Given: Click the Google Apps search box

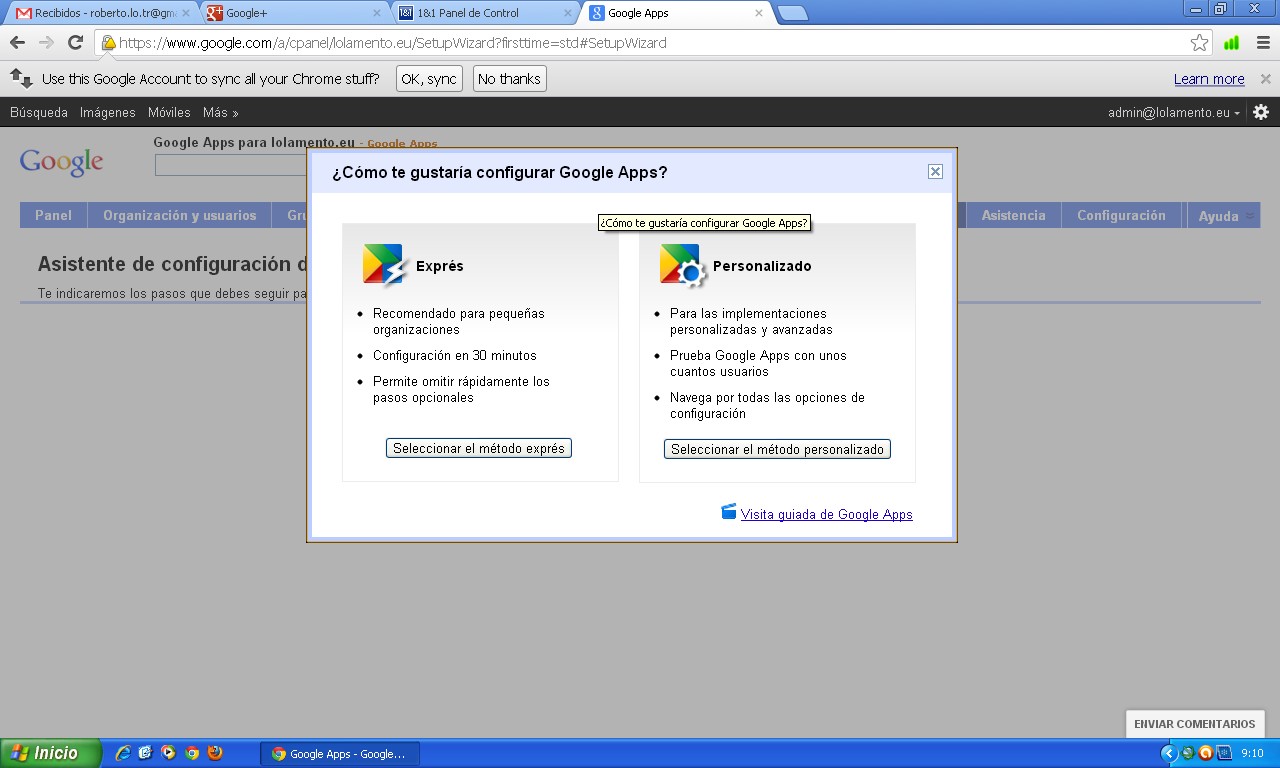Looking at the screenshot, I should pyautogui.click(x=232, y=165).
